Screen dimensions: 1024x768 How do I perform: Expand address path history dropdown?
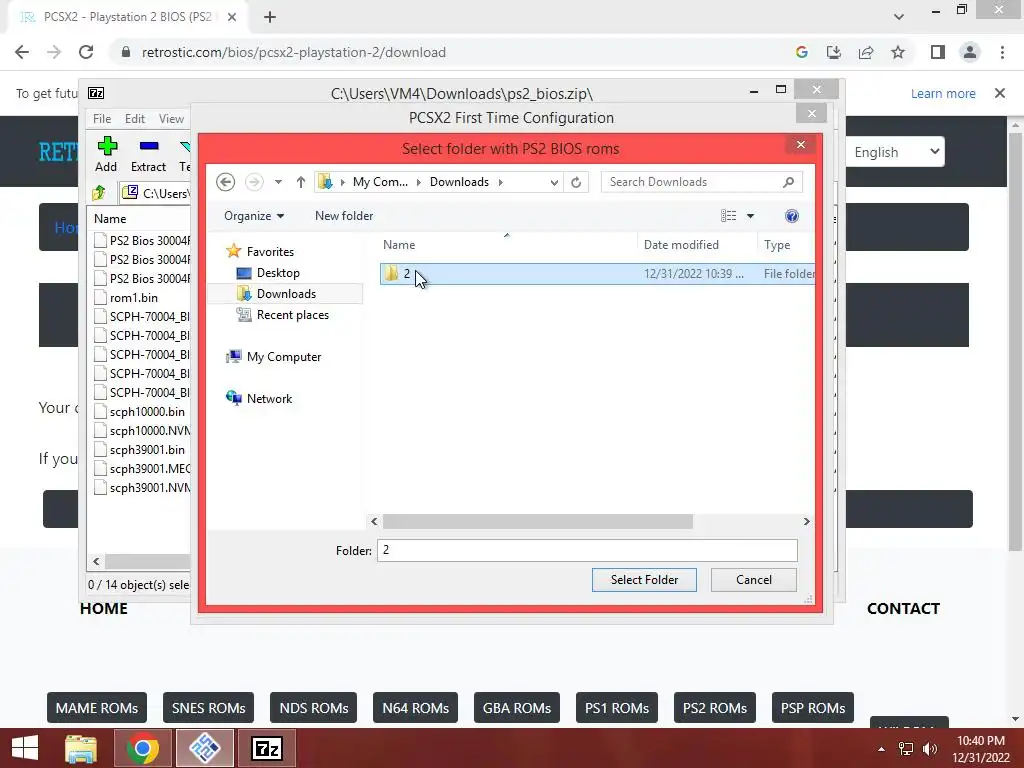[x=554, y=182]
